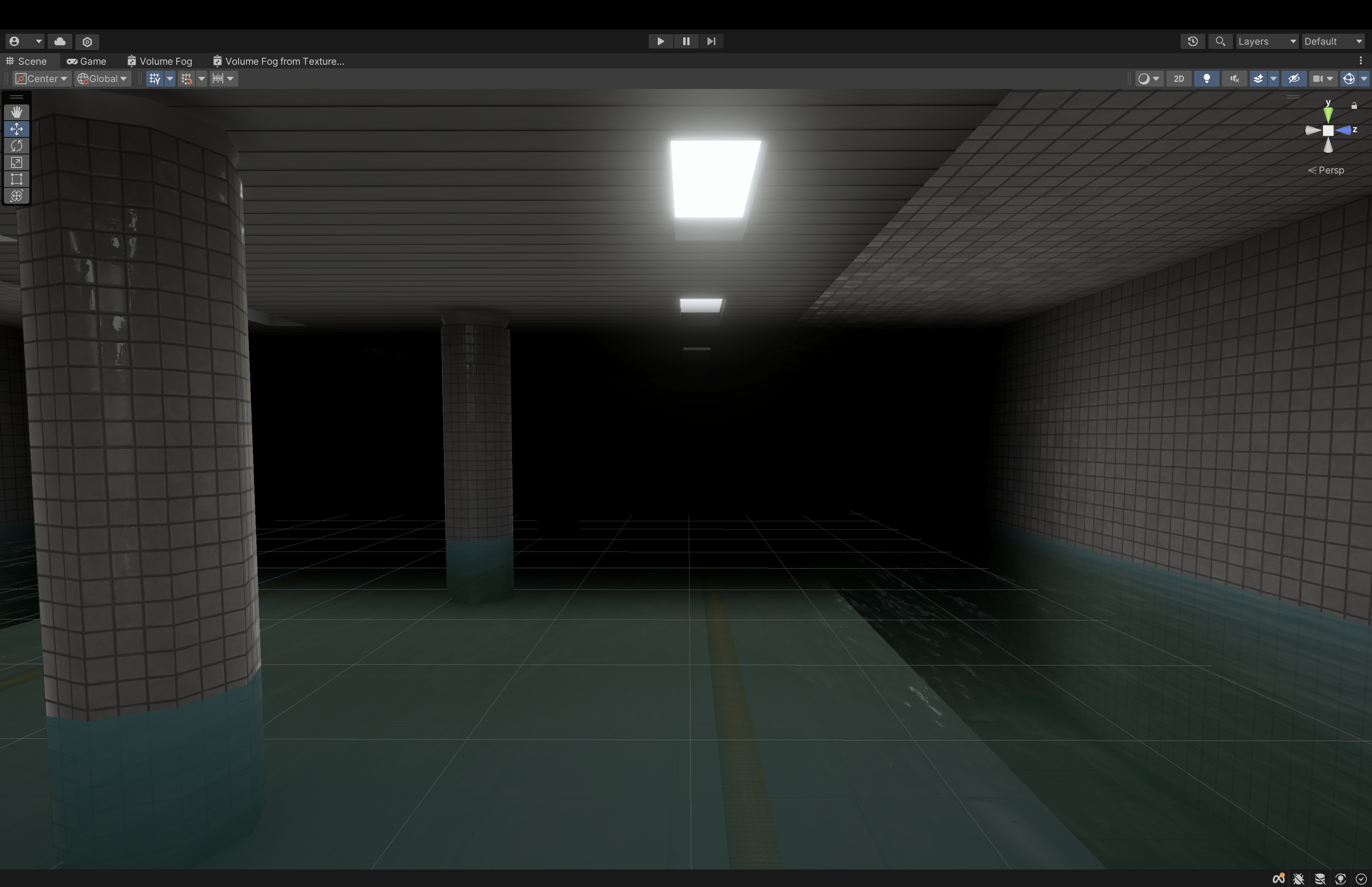Select the combined Transform tool
The width and height of the screenshot is (1372, 887).
pos(17,196)
